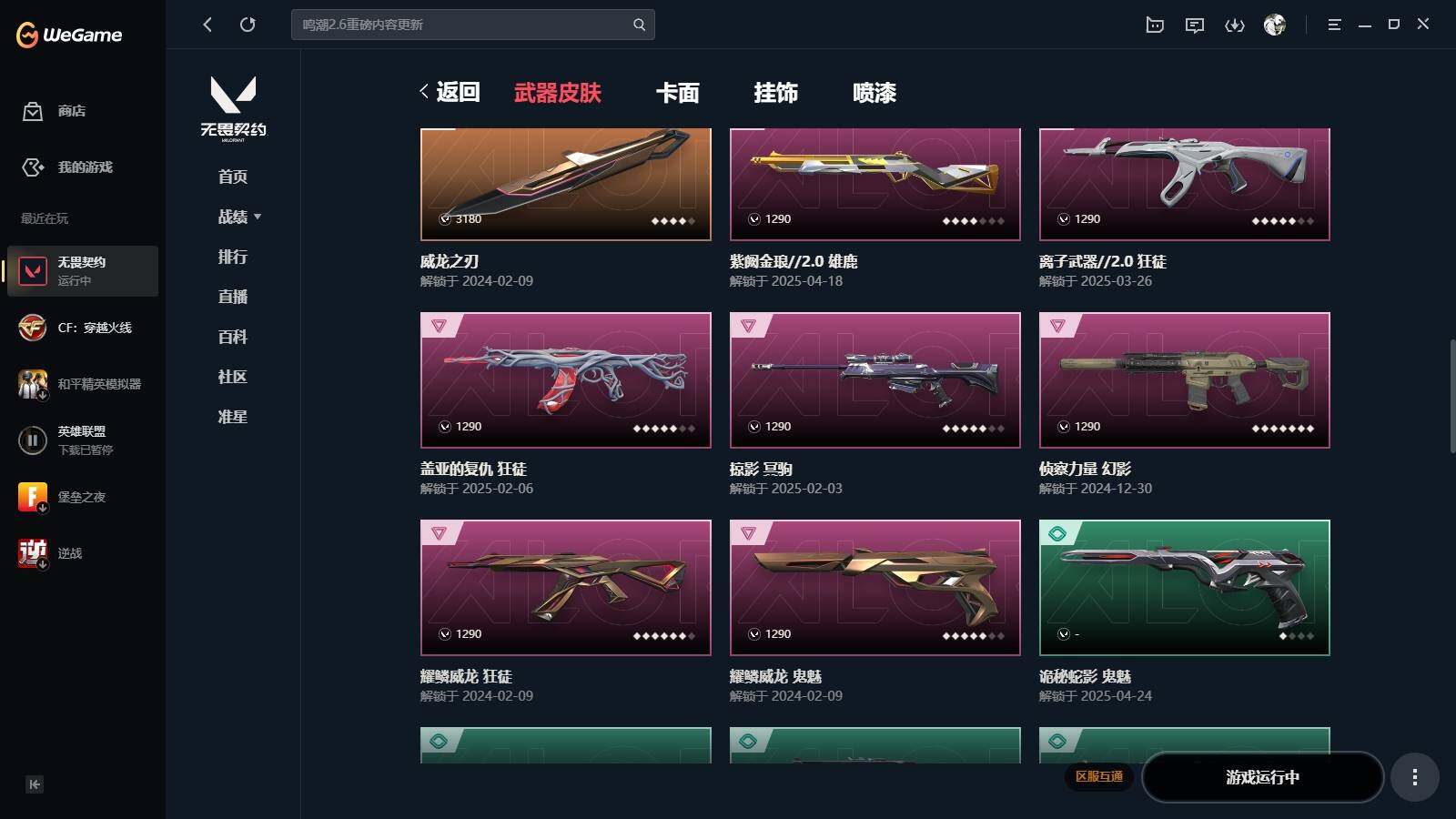Click the refresh icon in top bar
Image resolution: width=1456 pixels, height=819 pixels.
coord(248,25)
